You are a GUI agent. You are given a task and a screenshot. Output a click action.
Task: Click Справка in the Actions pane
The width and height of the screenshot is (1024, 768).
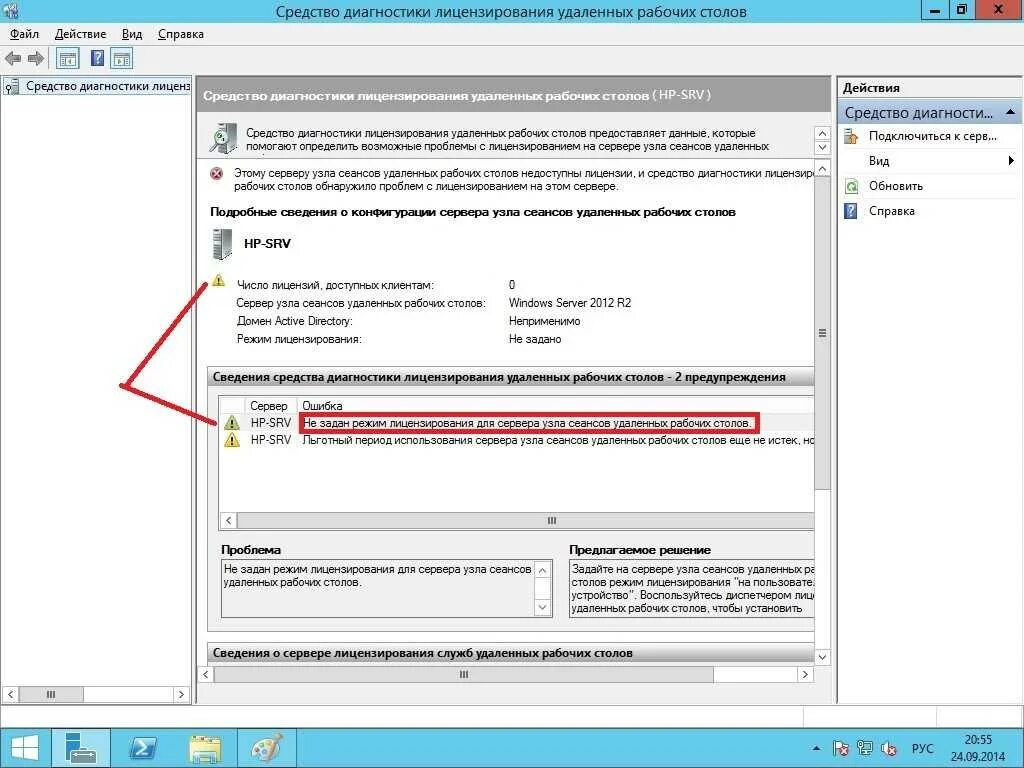click(891, 211)
